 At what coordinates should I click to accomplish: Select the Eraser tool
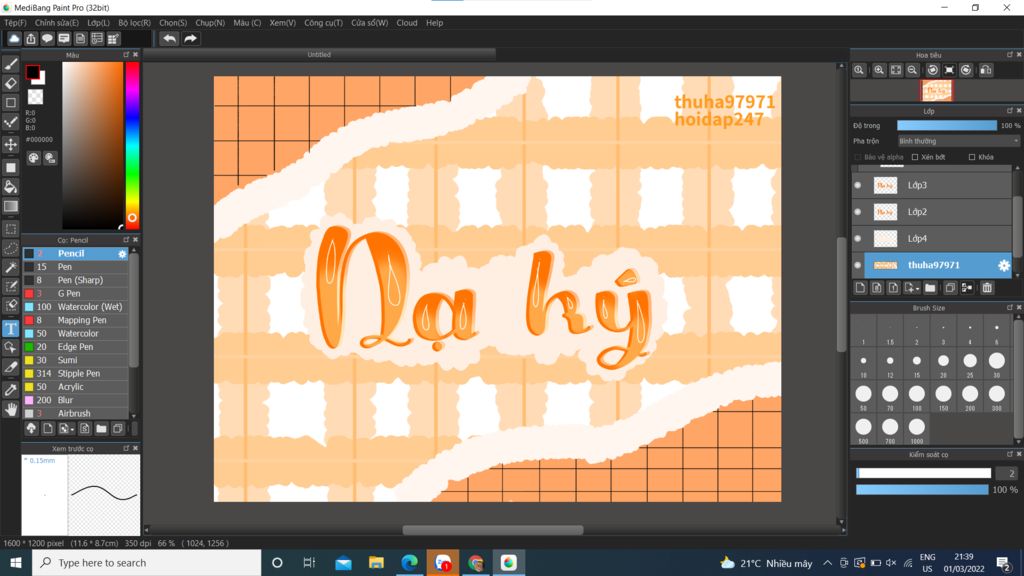point(11,84)
